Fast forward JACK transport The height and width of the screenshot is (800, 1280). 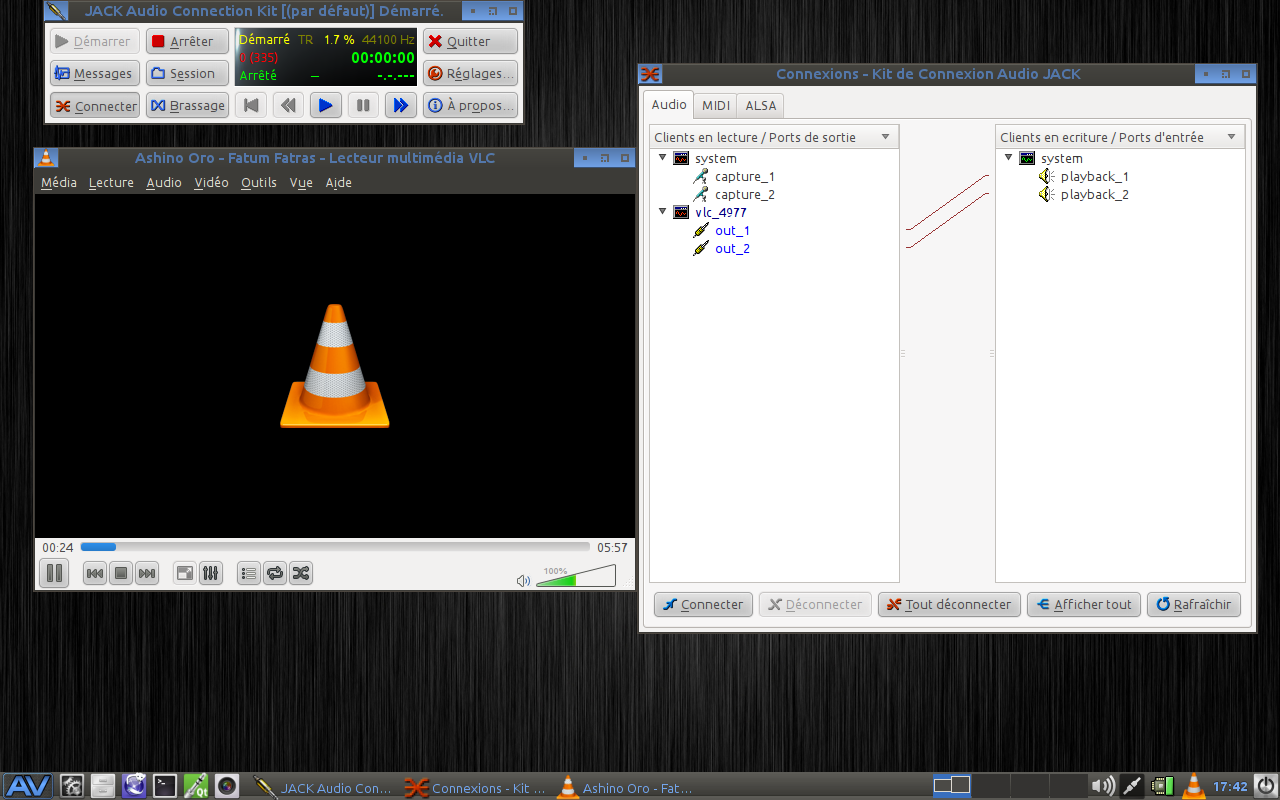(x=400, y=105)
